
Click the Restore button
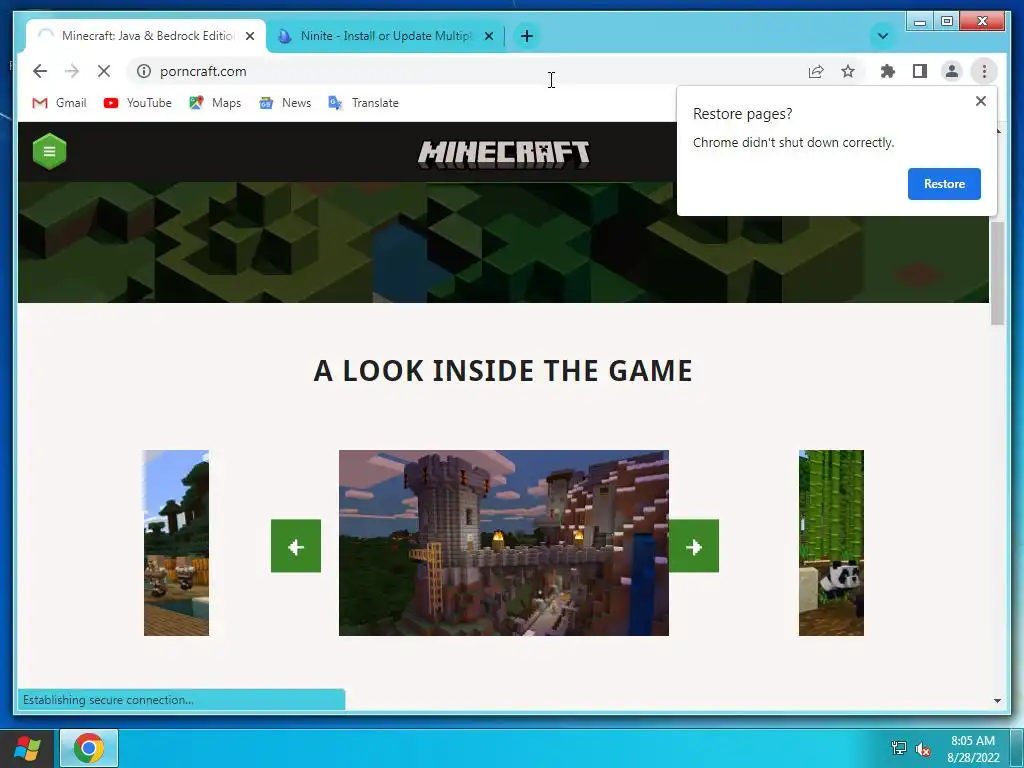[944, 184]
